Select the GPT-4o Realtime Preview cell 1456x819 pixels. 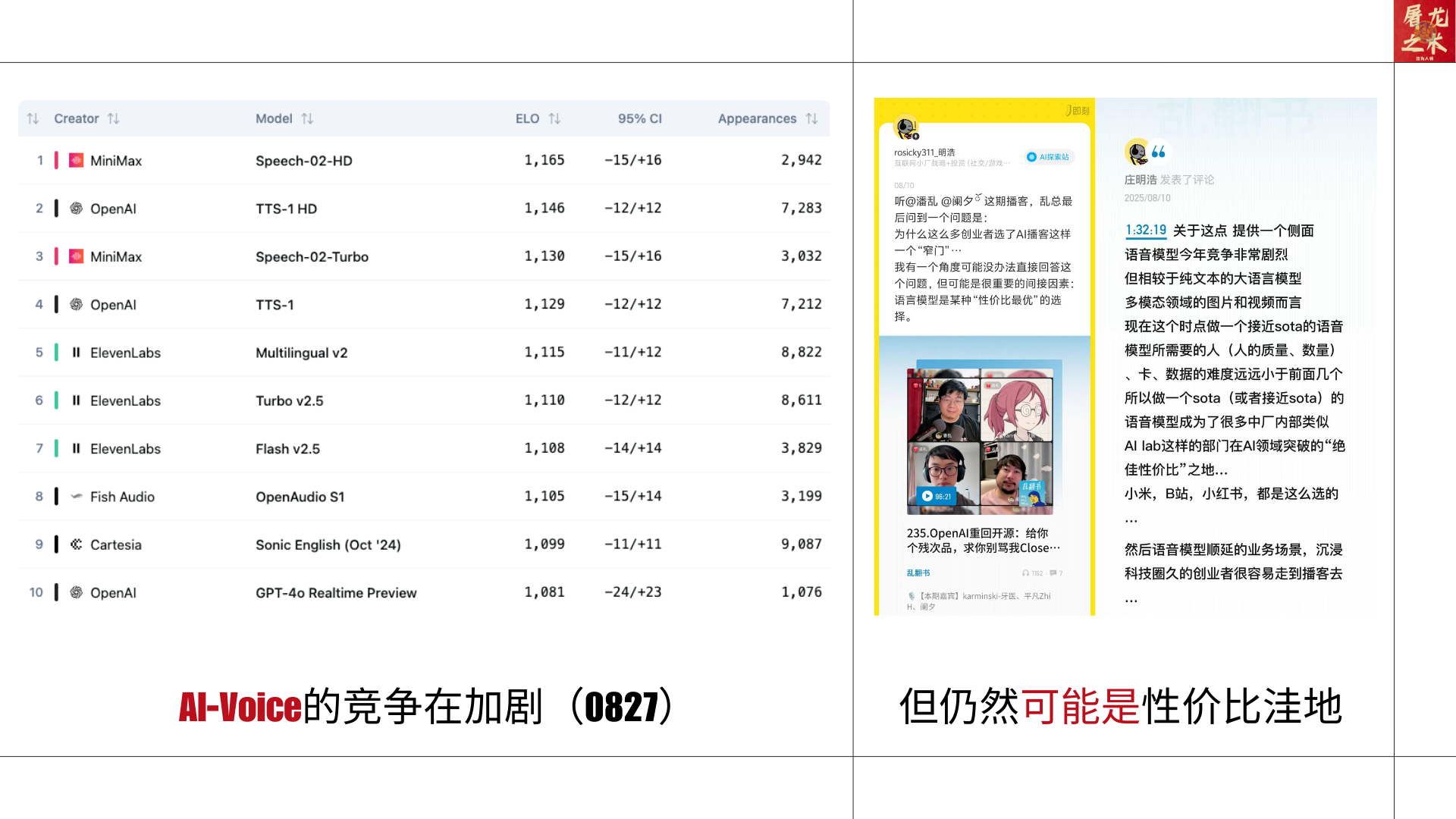(336, 593)
